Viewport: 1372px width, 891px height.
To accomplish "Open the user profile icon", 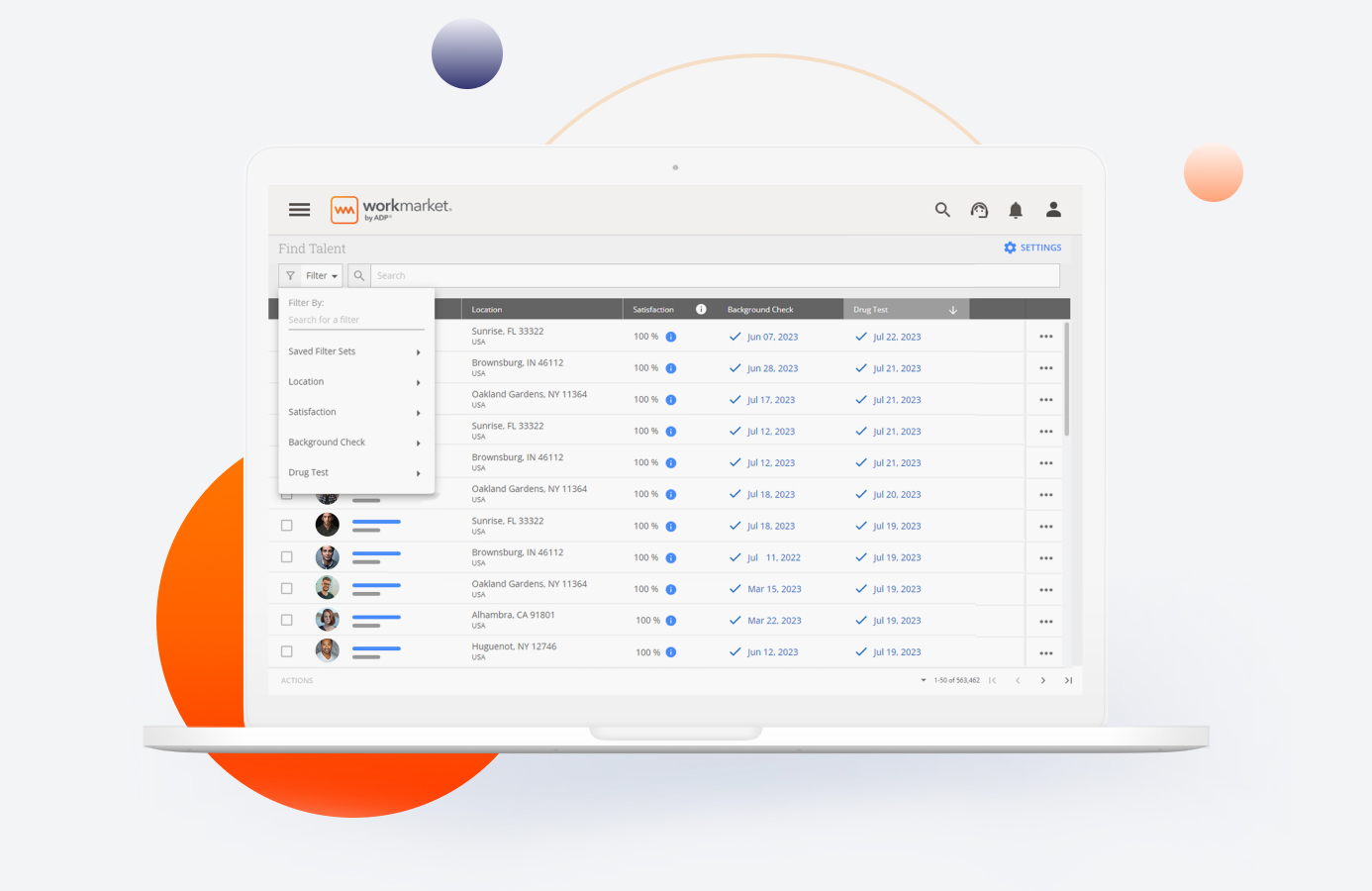I will click(x=1053, y=210).
